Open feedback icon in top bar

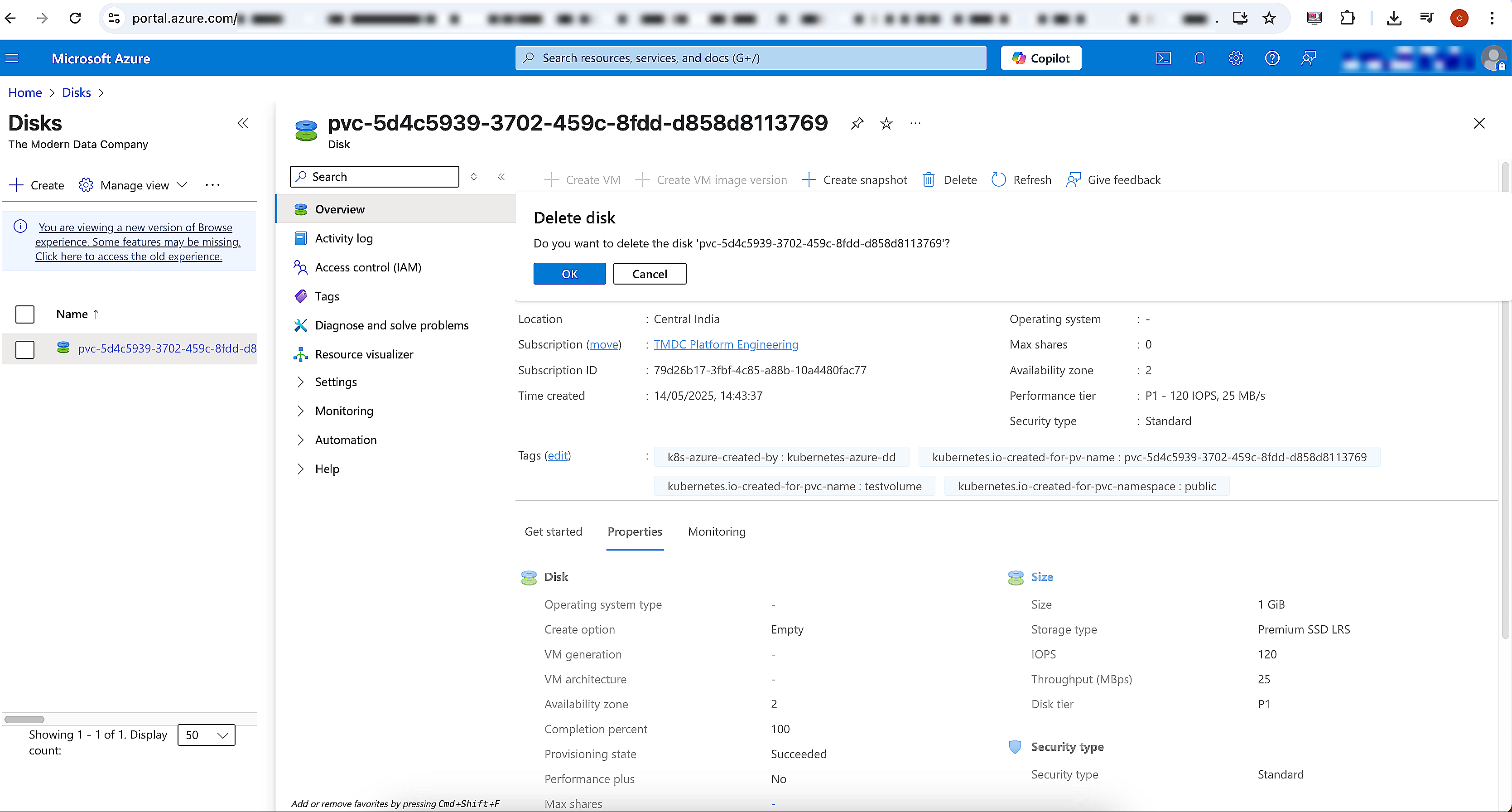(x=1308, y=58)
